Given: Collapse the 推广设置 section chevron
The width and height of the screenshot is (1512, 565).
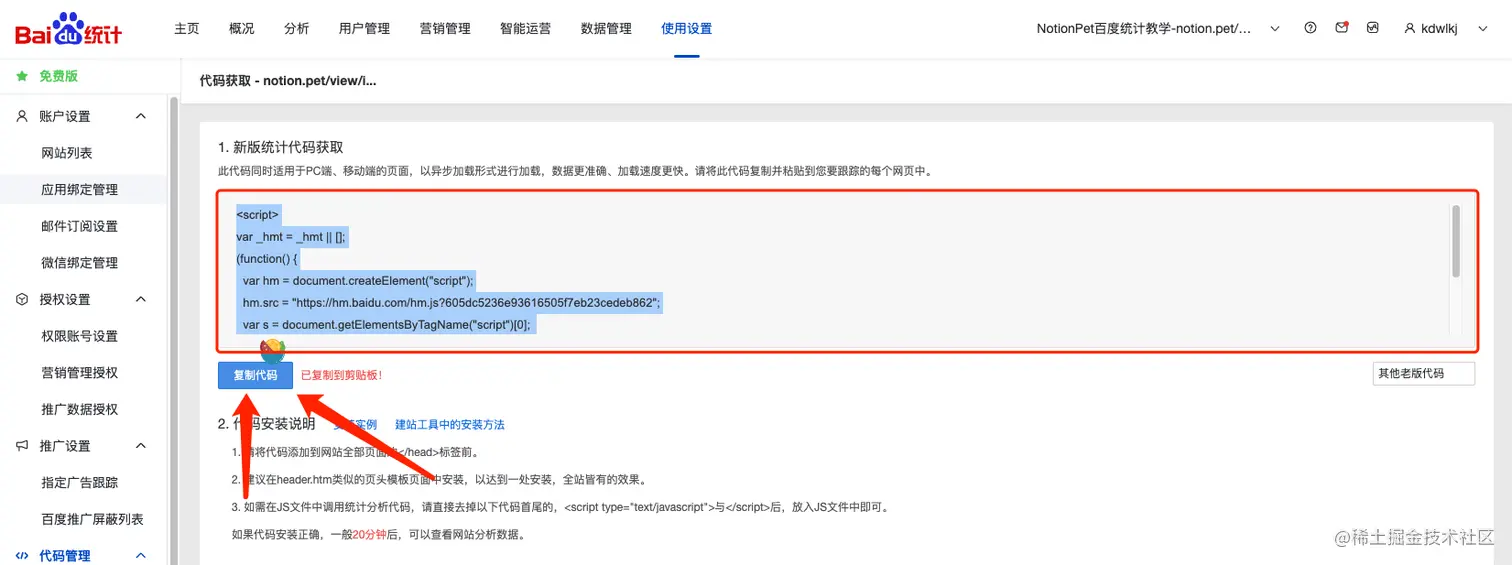Looking at the screenshot, I should pos(141,445).
